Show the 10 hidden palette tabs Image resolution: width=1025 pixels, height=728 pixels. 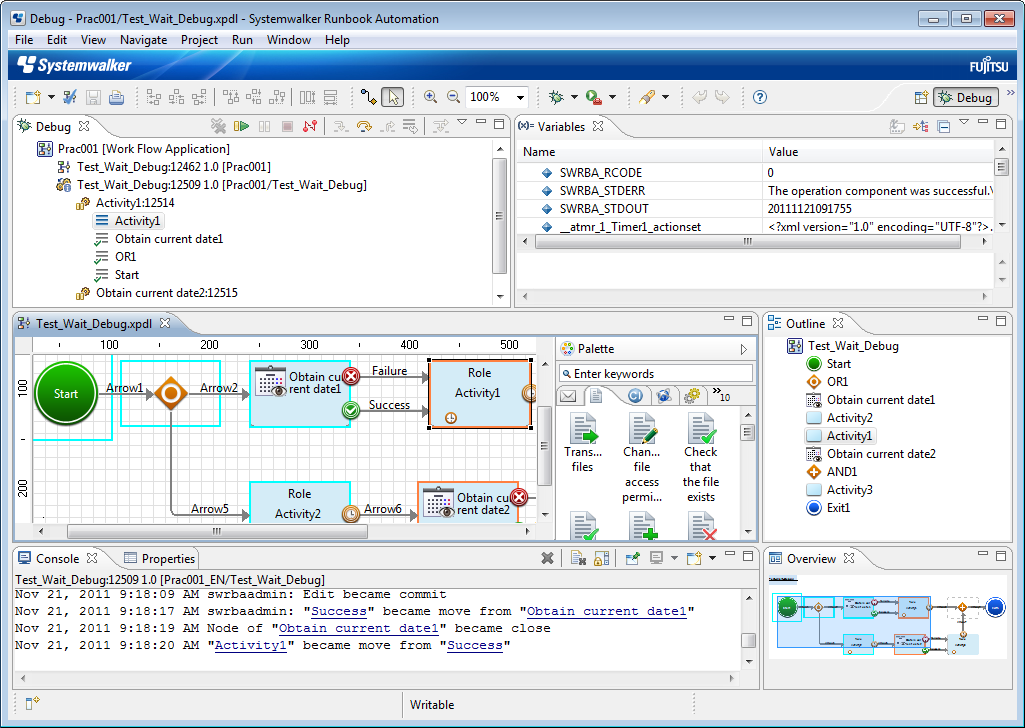[x=722, y=395]
